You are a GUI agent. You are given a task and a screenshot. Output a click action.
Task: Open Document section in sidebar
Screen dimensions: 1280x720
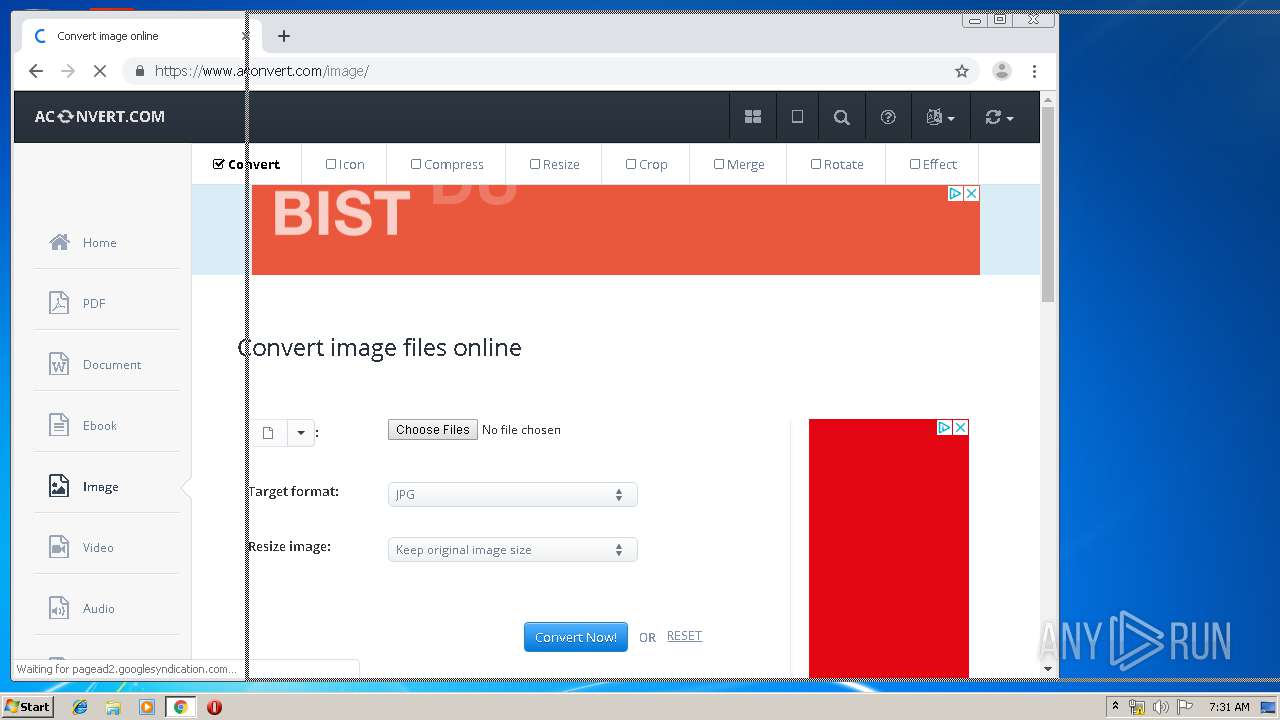[x=112, y=364]
